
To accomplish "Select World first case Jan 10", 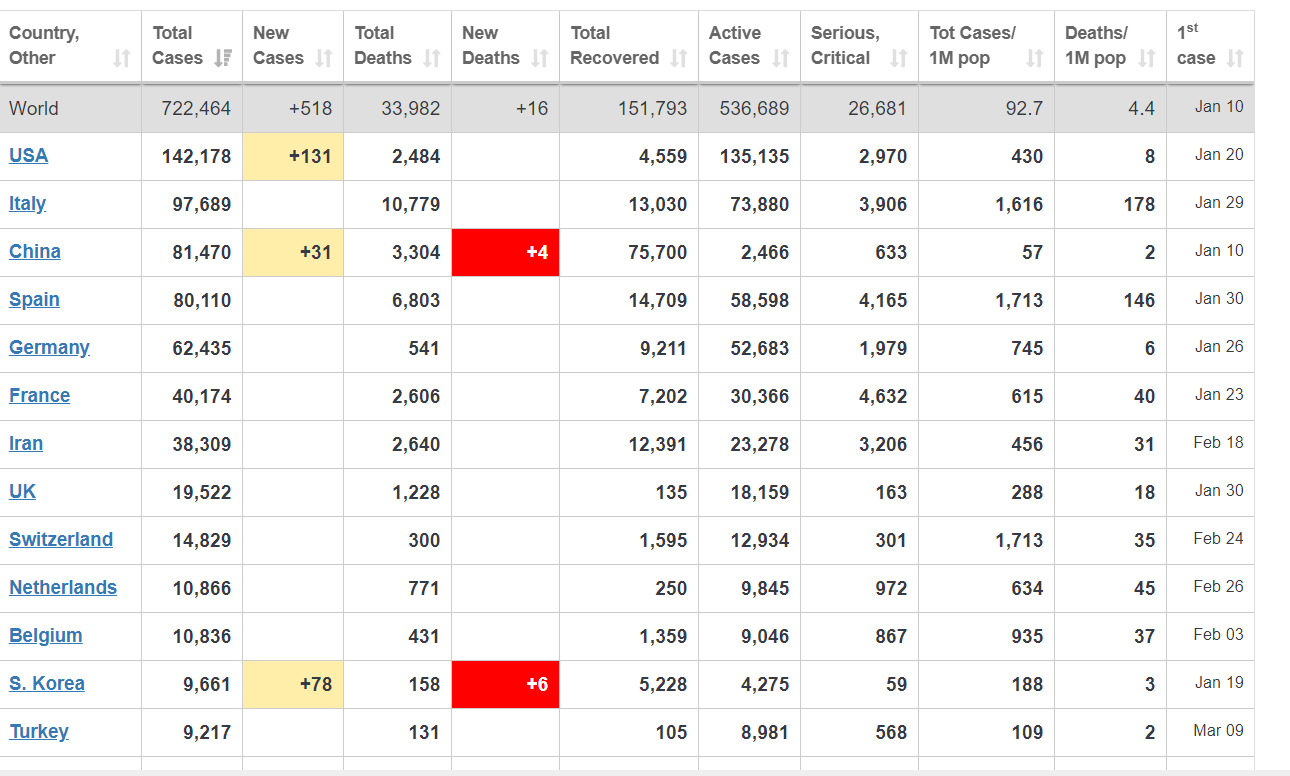I will (x=1219, y=106).
